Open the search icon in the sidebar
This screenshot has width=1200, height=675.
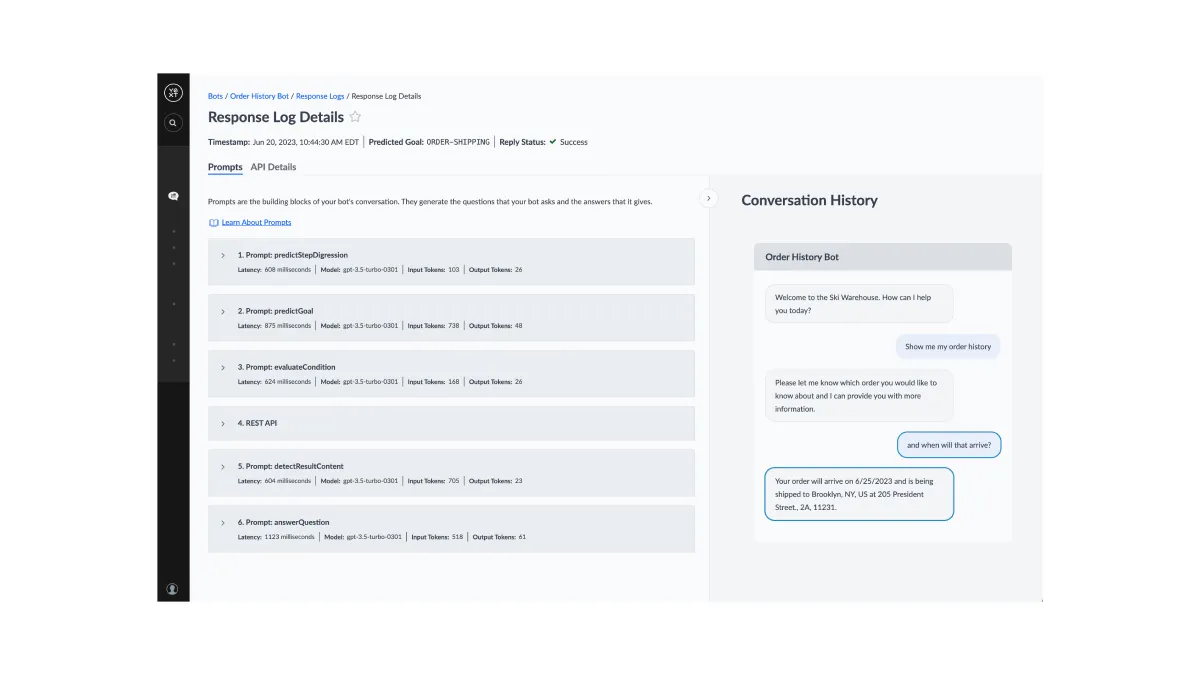173,123
